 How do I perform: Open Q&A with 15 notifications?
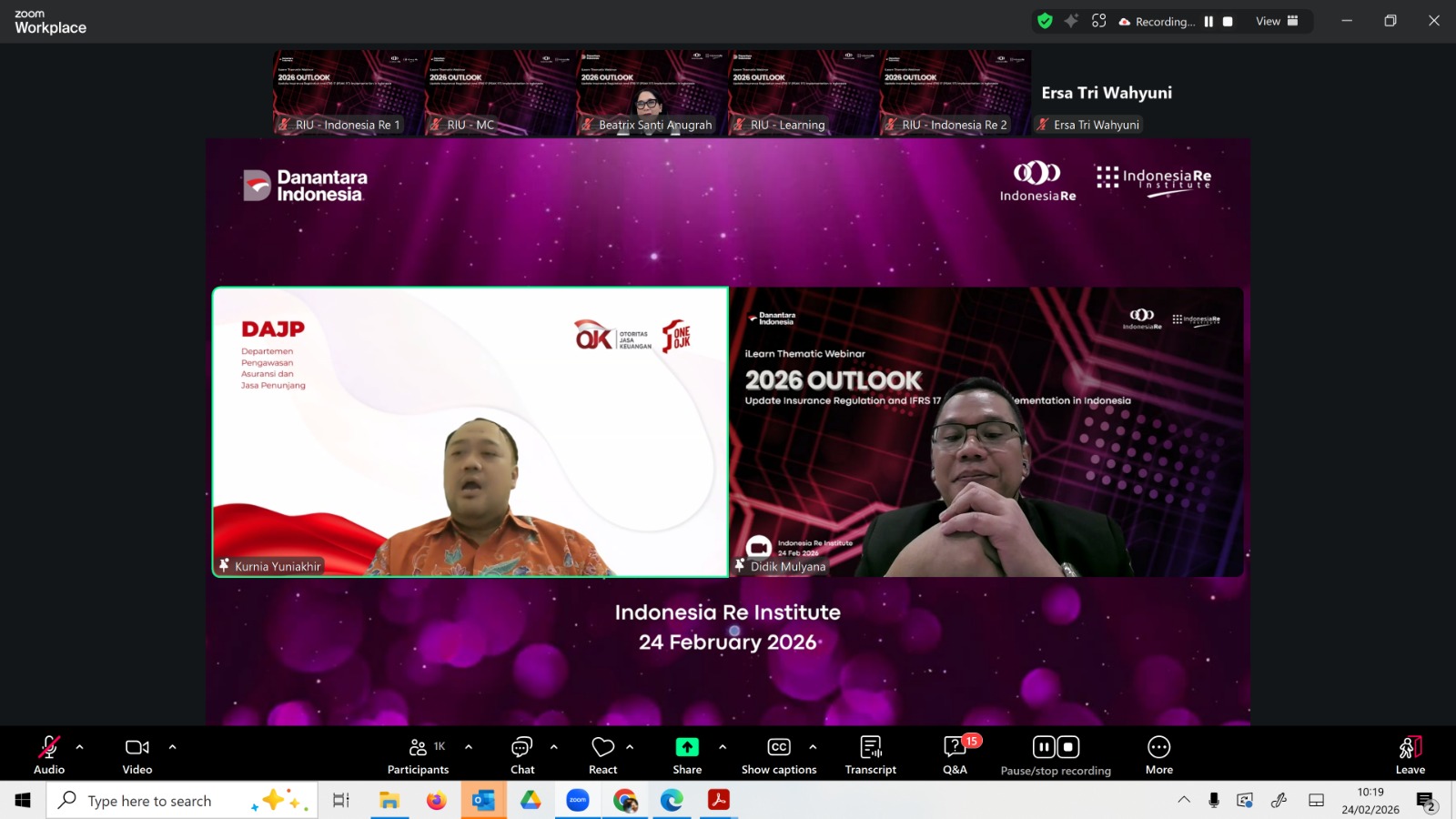point(955,755)
